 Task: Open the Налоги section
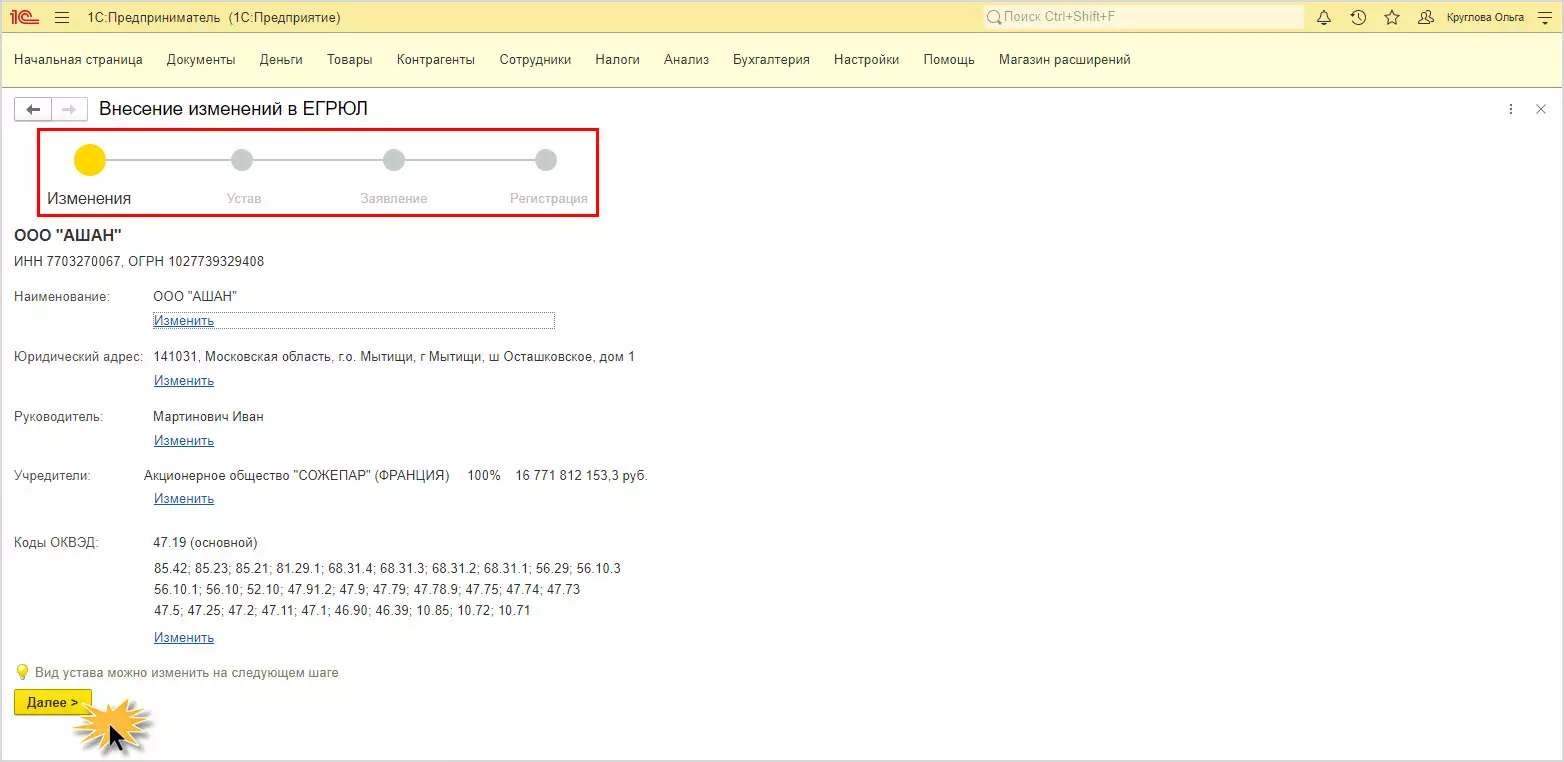point(618,60)
